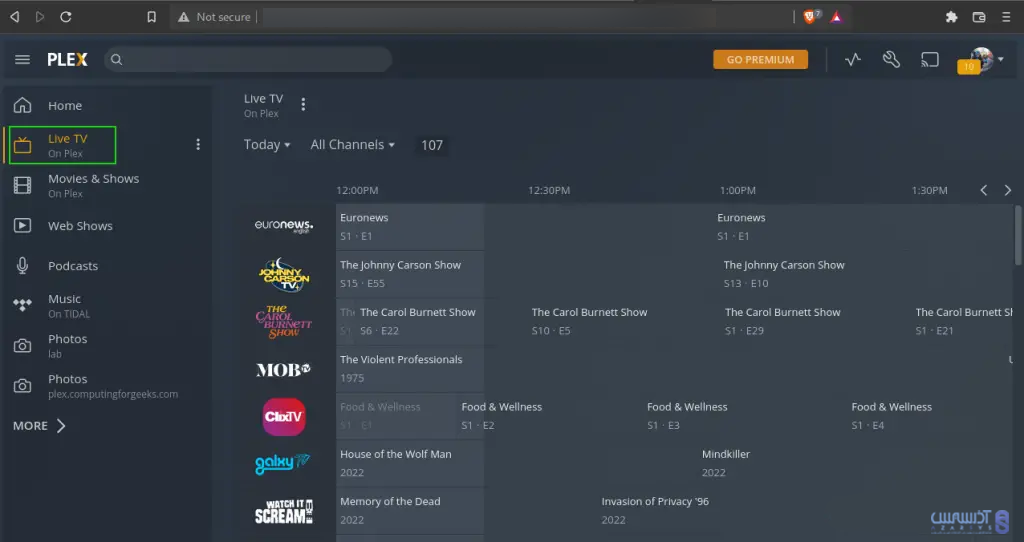Click the Plex logo
1024x542 pixels.
(x=67, y=59)
